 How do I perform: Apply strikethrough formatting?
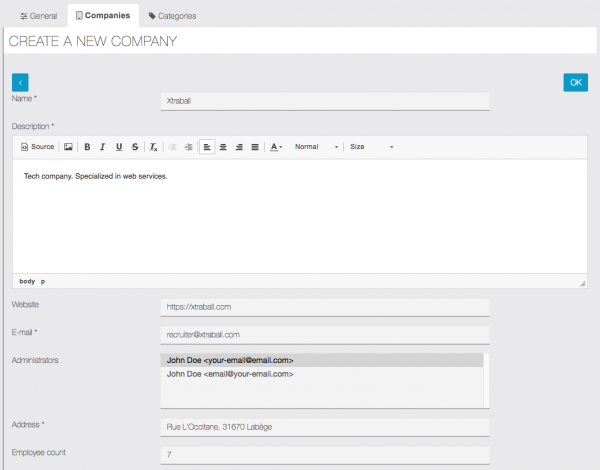click(x=135, y=147)
